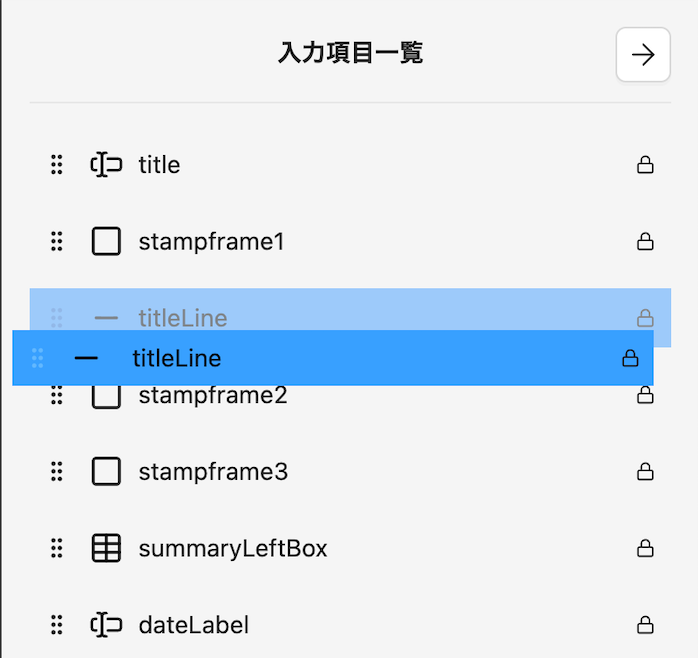
Task: Toggle the lock for the title item
Action: [x=645, y=165]
